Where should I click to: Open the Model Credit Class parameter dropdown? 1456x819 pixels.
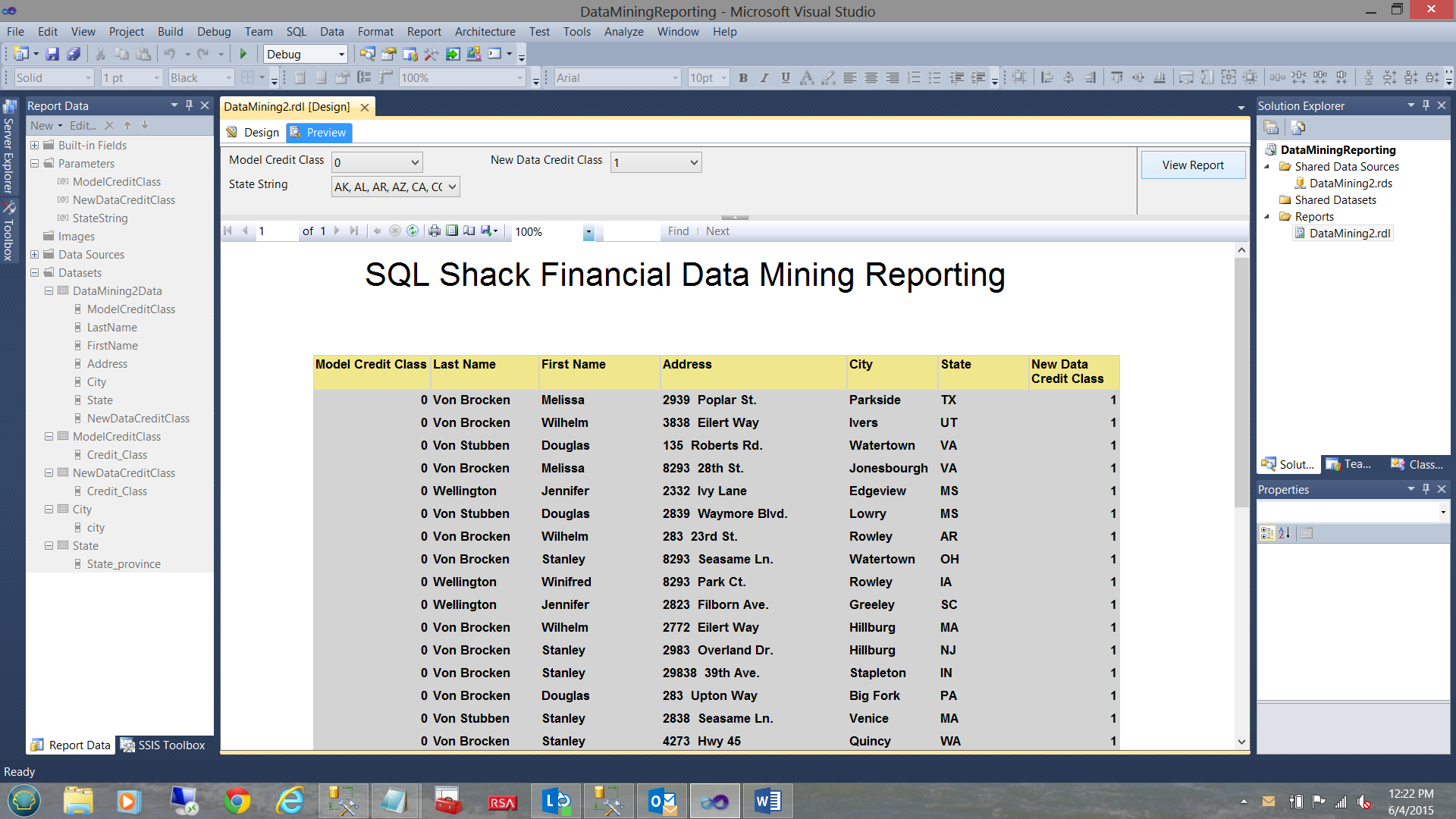click(415, 162)
